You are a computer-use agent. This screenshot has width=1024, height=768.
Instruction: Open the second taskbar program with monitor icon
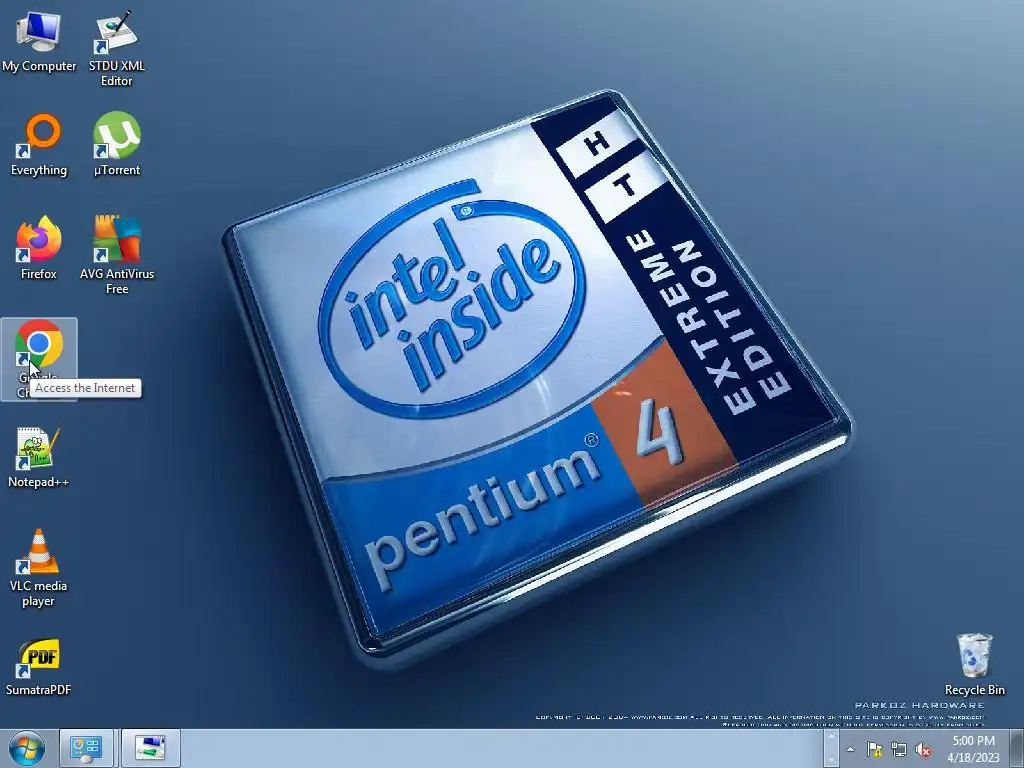150,748
